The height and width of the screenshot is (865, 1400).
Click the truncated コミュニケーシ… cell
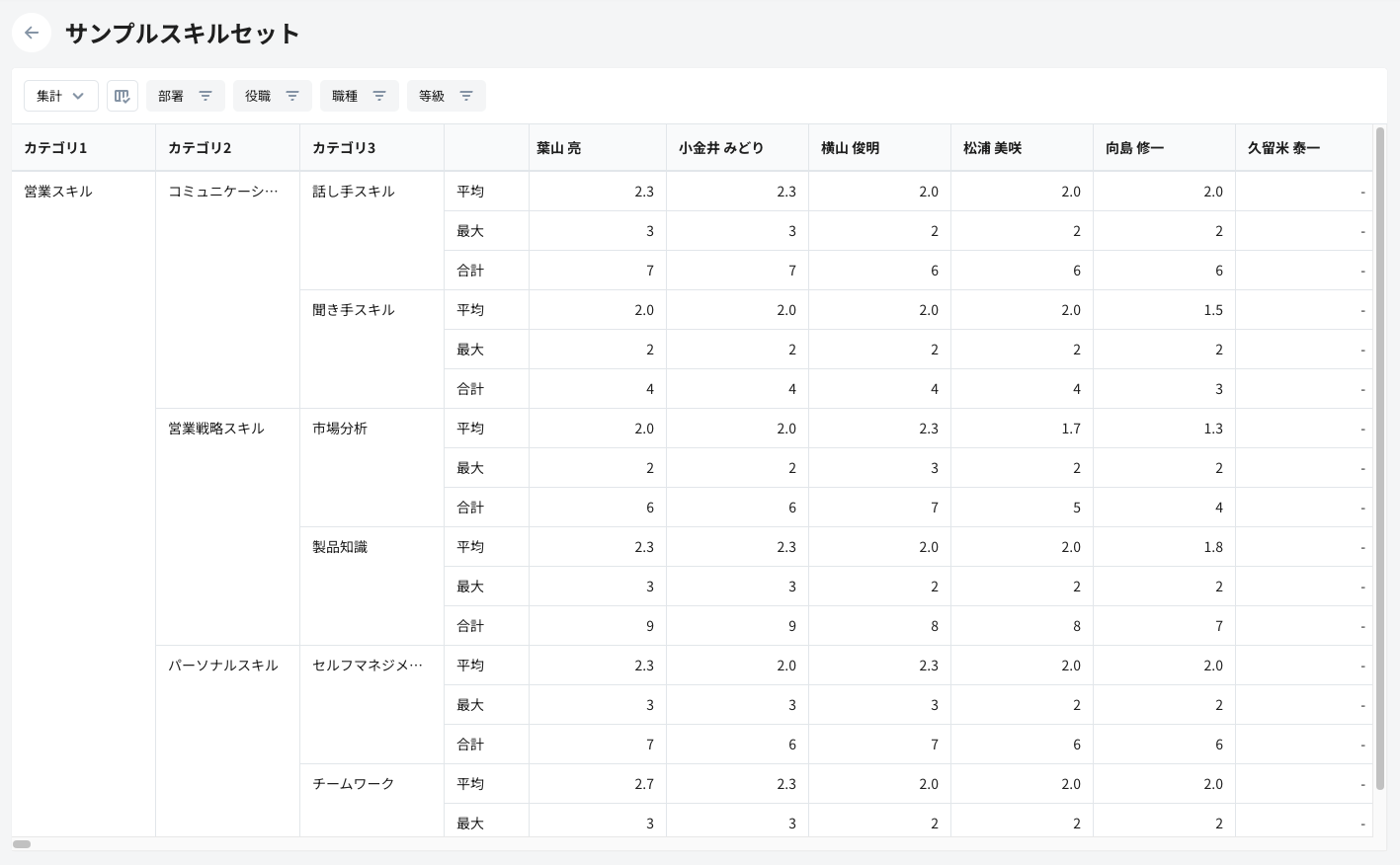pyautogui.click(x=223, y=192)
